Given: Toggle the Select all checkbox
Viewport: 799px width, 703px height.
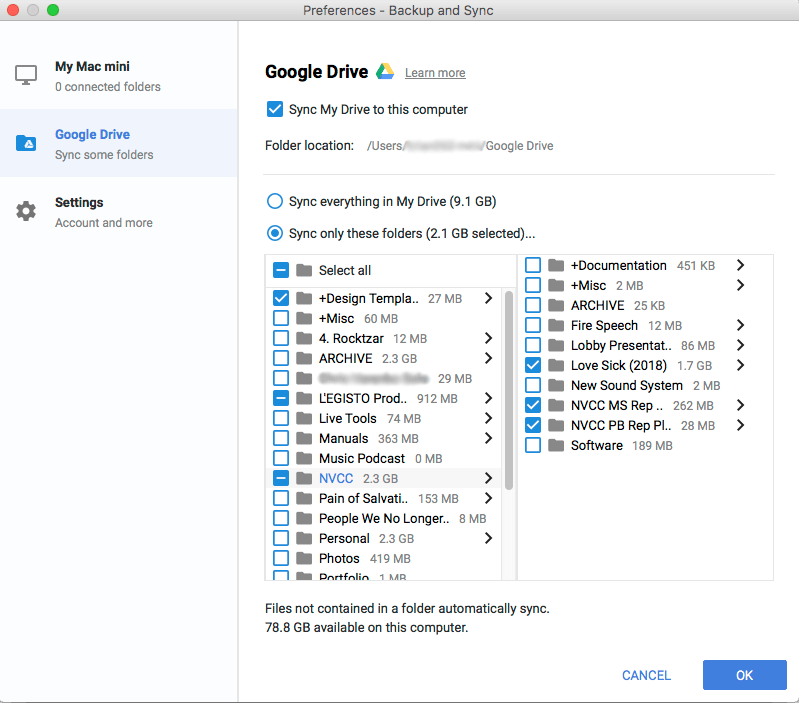Looking at the screenshot, I should pos(281,270).
